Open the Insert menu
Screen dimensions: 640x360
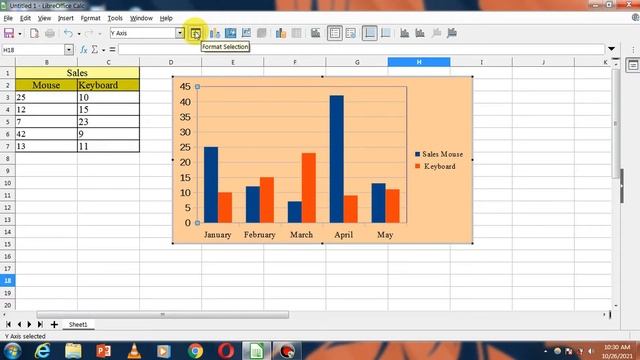pos(66,18)
